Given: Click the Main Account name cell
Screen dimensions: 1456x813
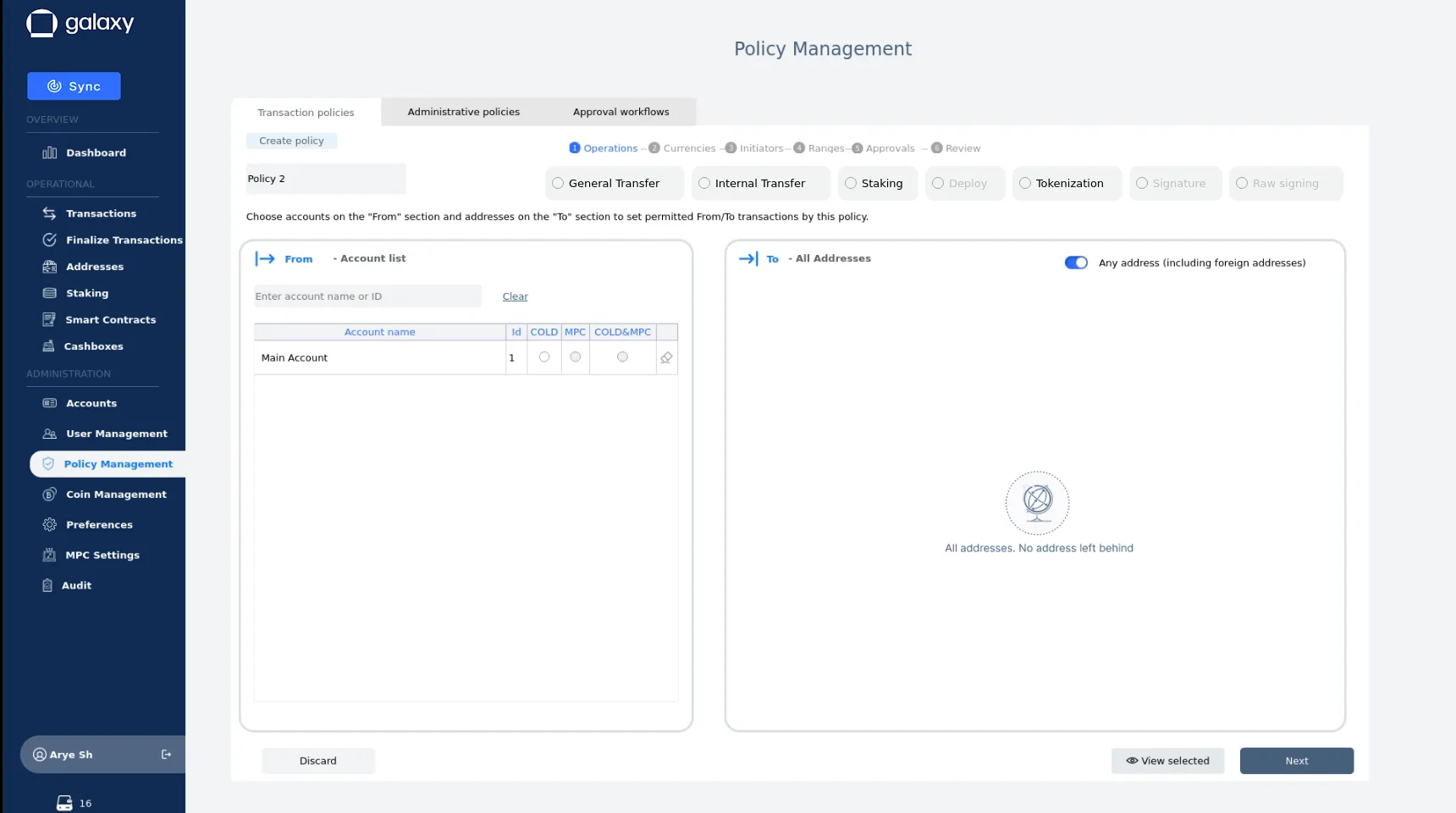Looking at the screenshot, I should (379, 357).
